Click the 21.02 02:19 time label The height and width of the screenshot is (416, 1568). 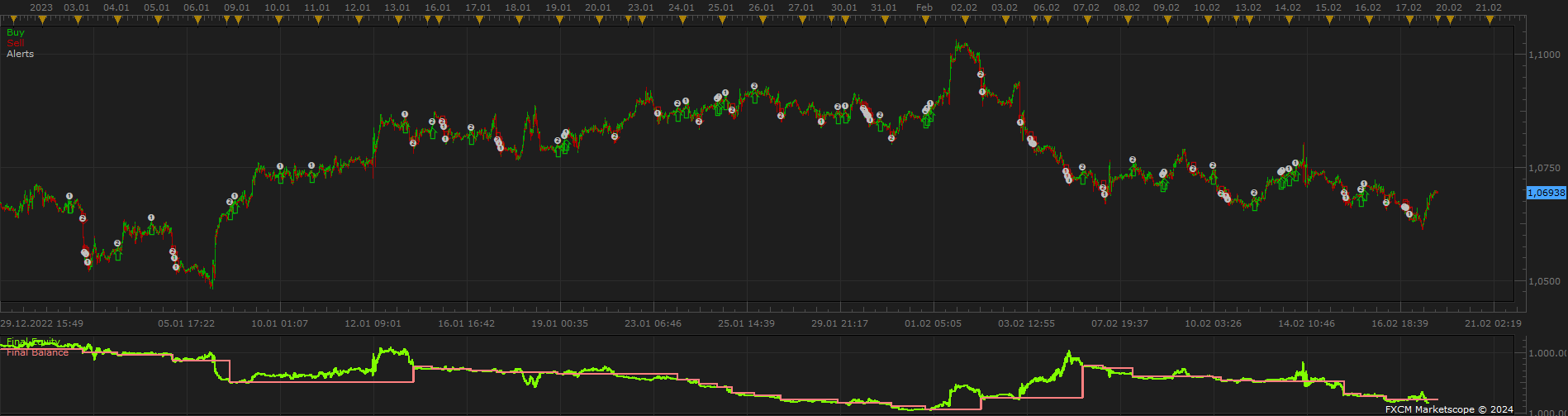coord(1493,323)
